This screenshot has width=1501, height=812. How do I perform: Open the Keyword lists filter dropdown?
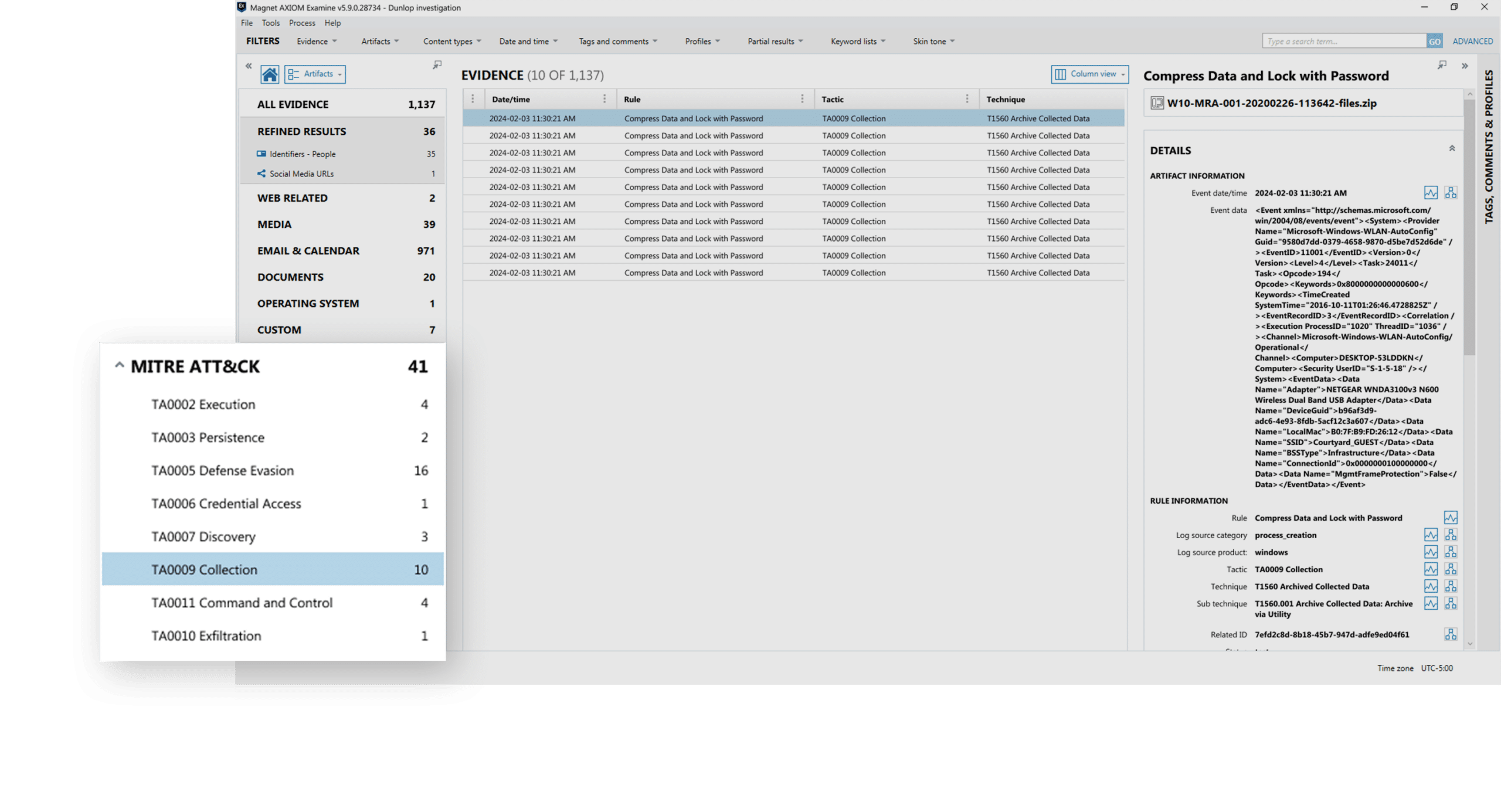tap(858, 41)
